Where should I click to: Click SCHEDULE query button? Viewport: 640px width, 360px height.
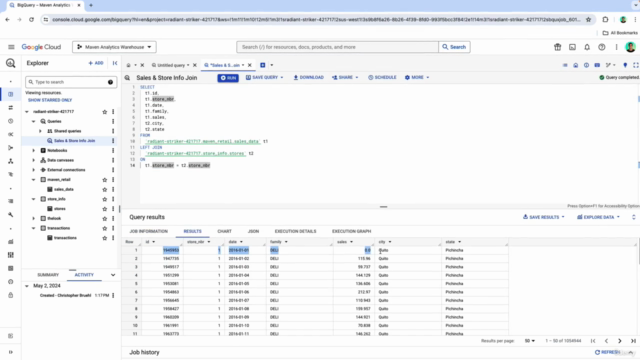[382, 78]
